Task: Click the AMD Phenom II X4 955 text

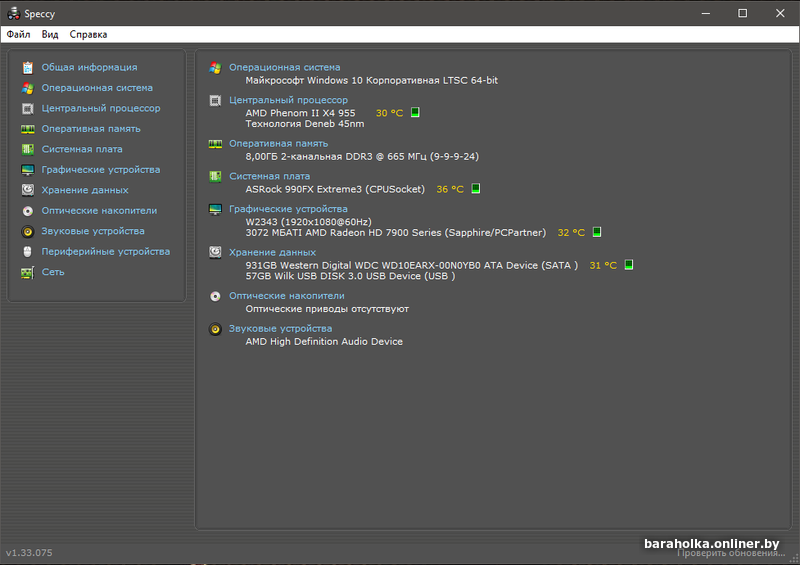Action: [300, 113]
